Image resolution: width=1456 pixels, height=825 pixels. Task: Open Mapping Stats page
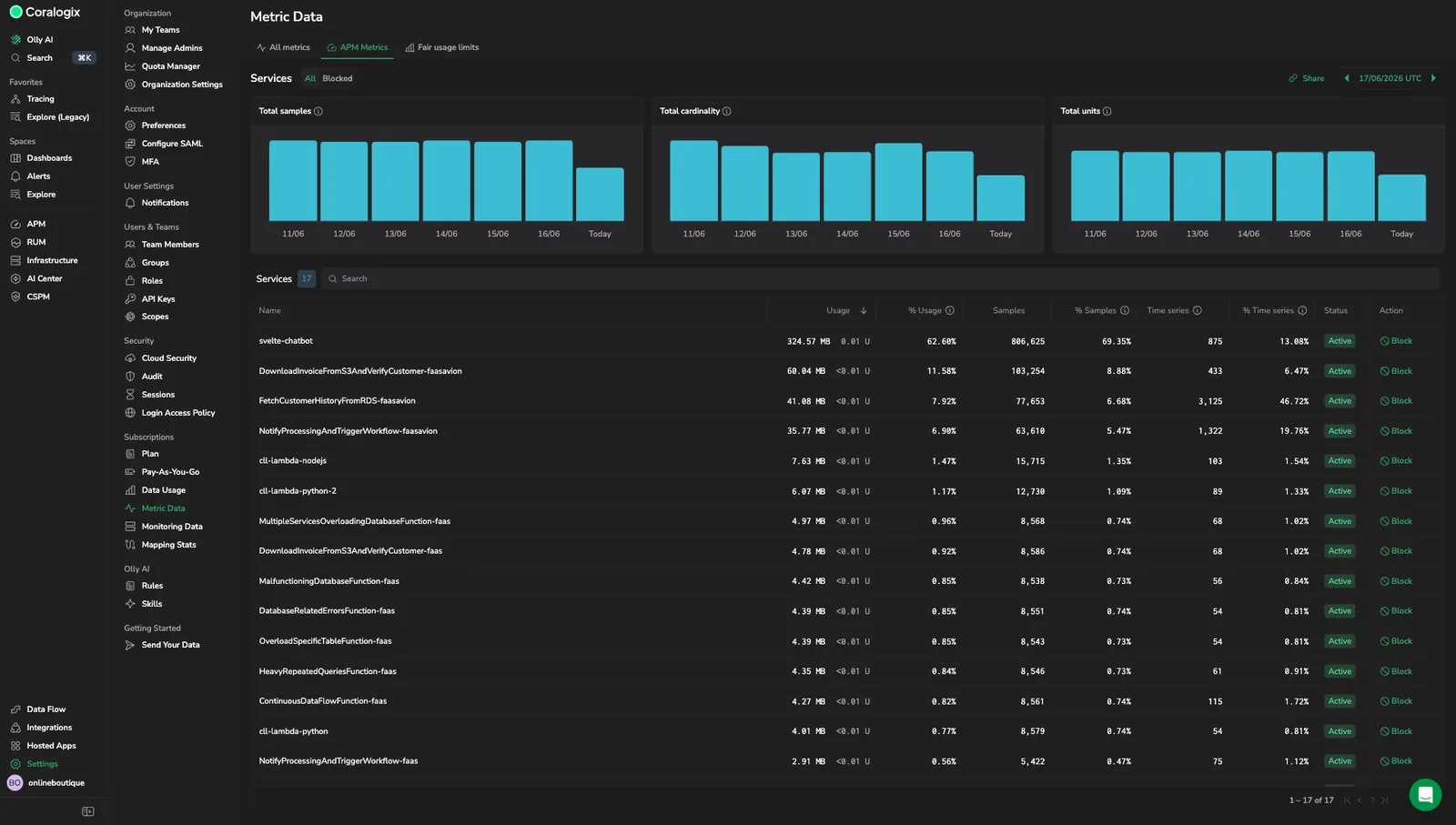[168, 544]
